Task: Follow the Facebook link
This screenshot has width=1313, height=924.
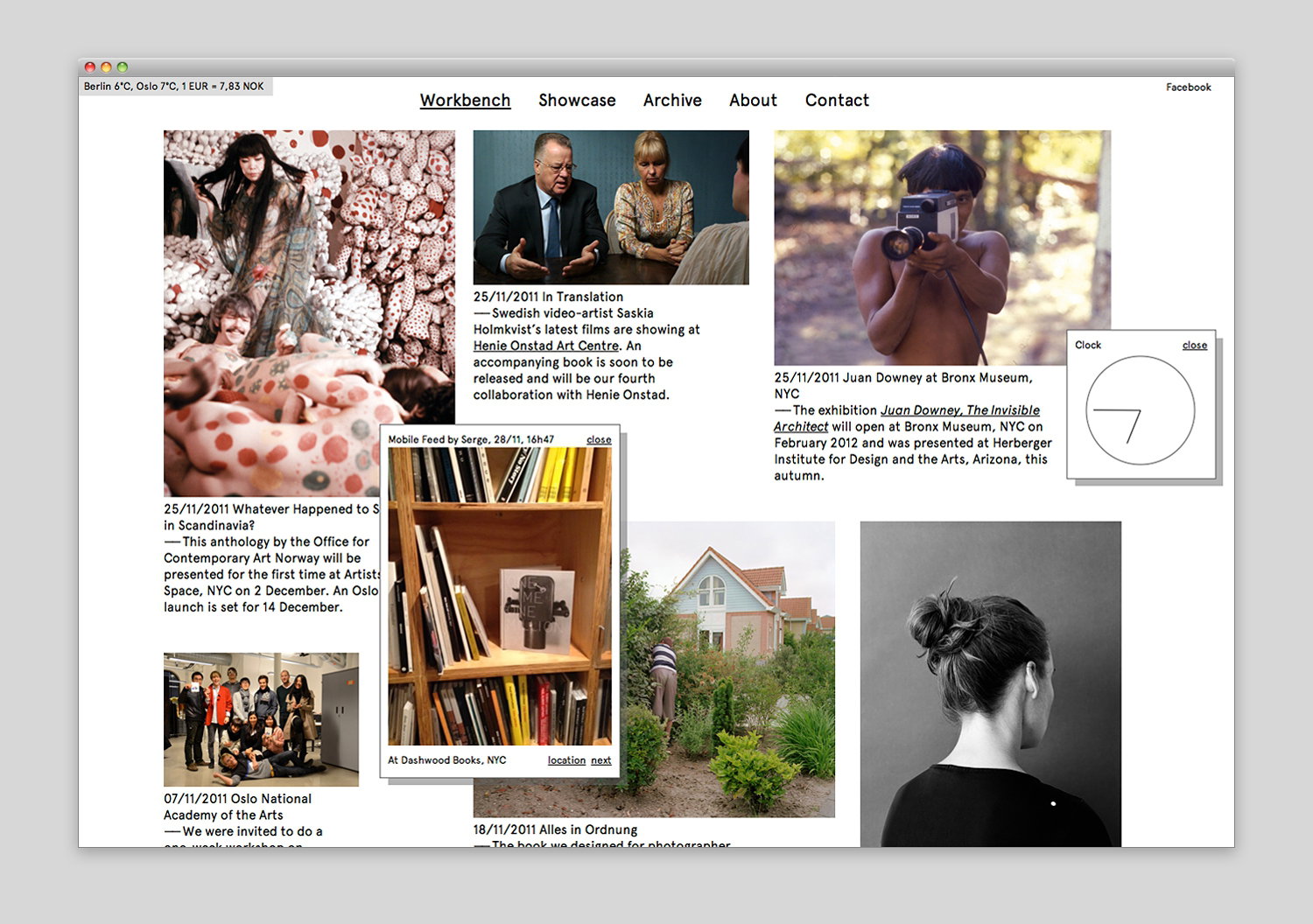Action: (x=1188, y=87)
